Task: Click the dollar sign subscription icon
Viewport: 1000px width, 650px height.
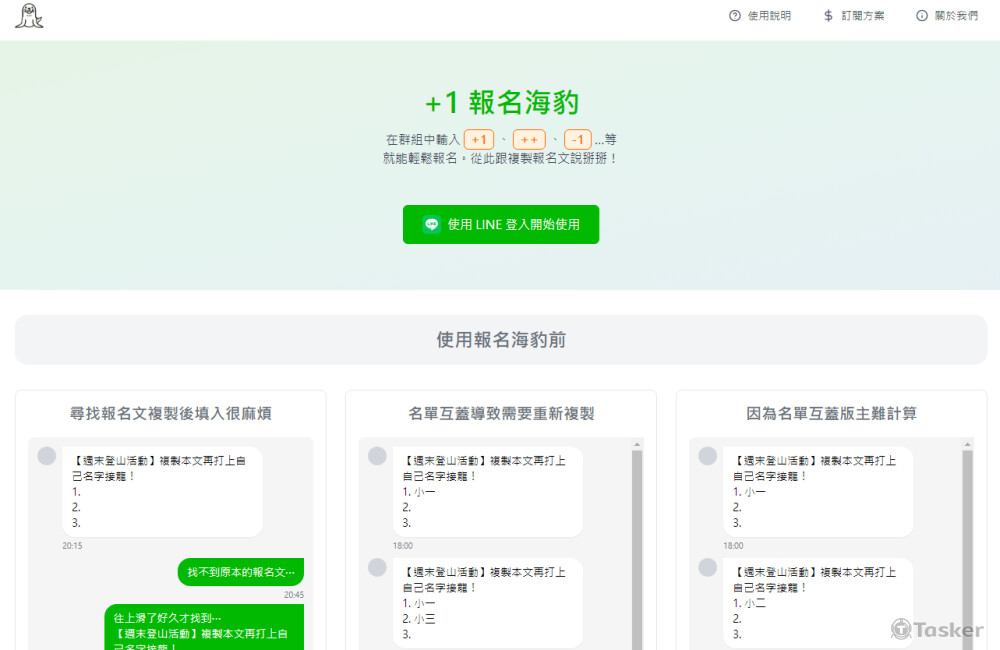Action: click(828, 16)
